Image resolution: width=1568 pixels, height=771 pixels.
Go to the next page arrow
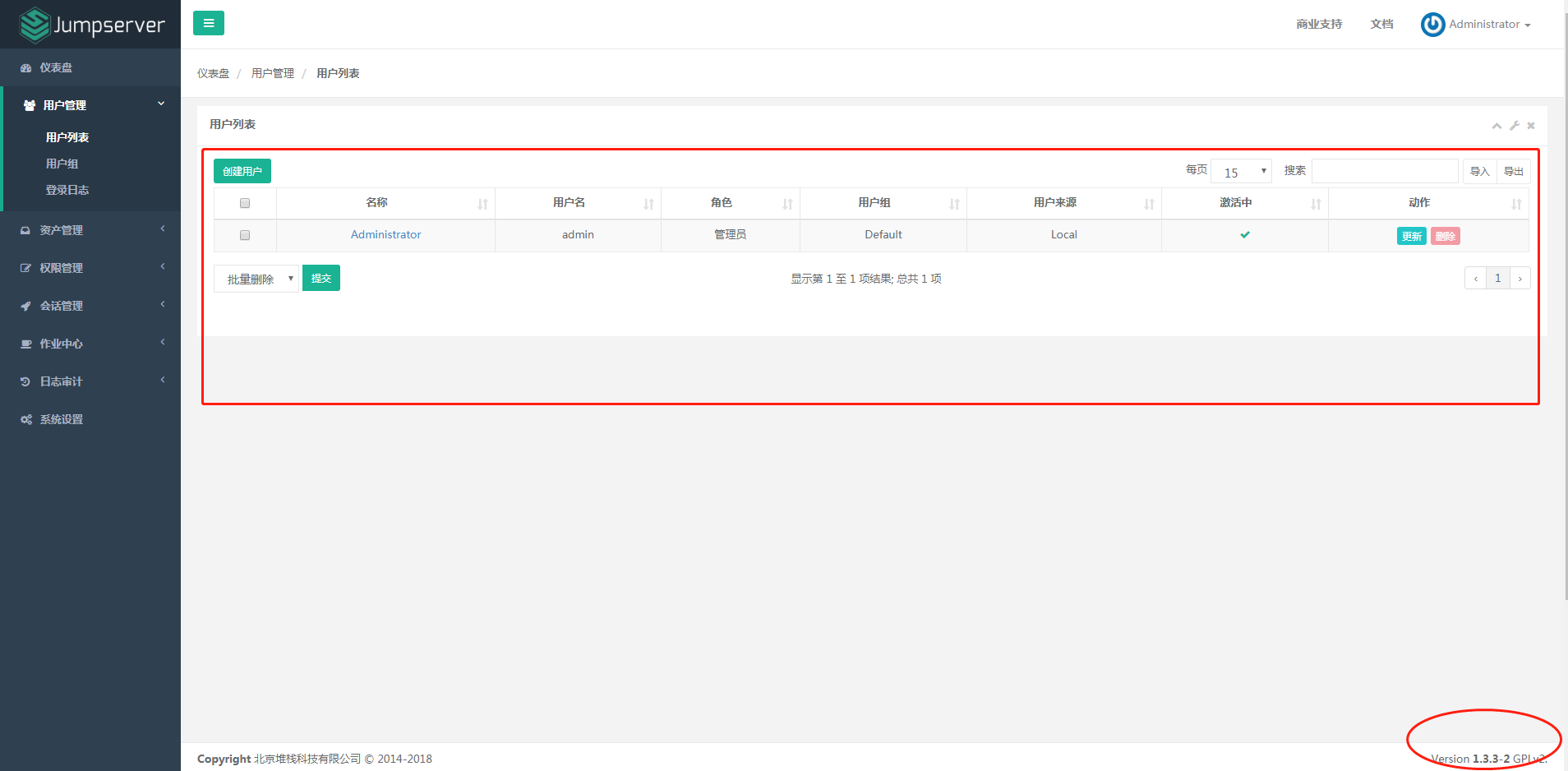(1520, 278)
